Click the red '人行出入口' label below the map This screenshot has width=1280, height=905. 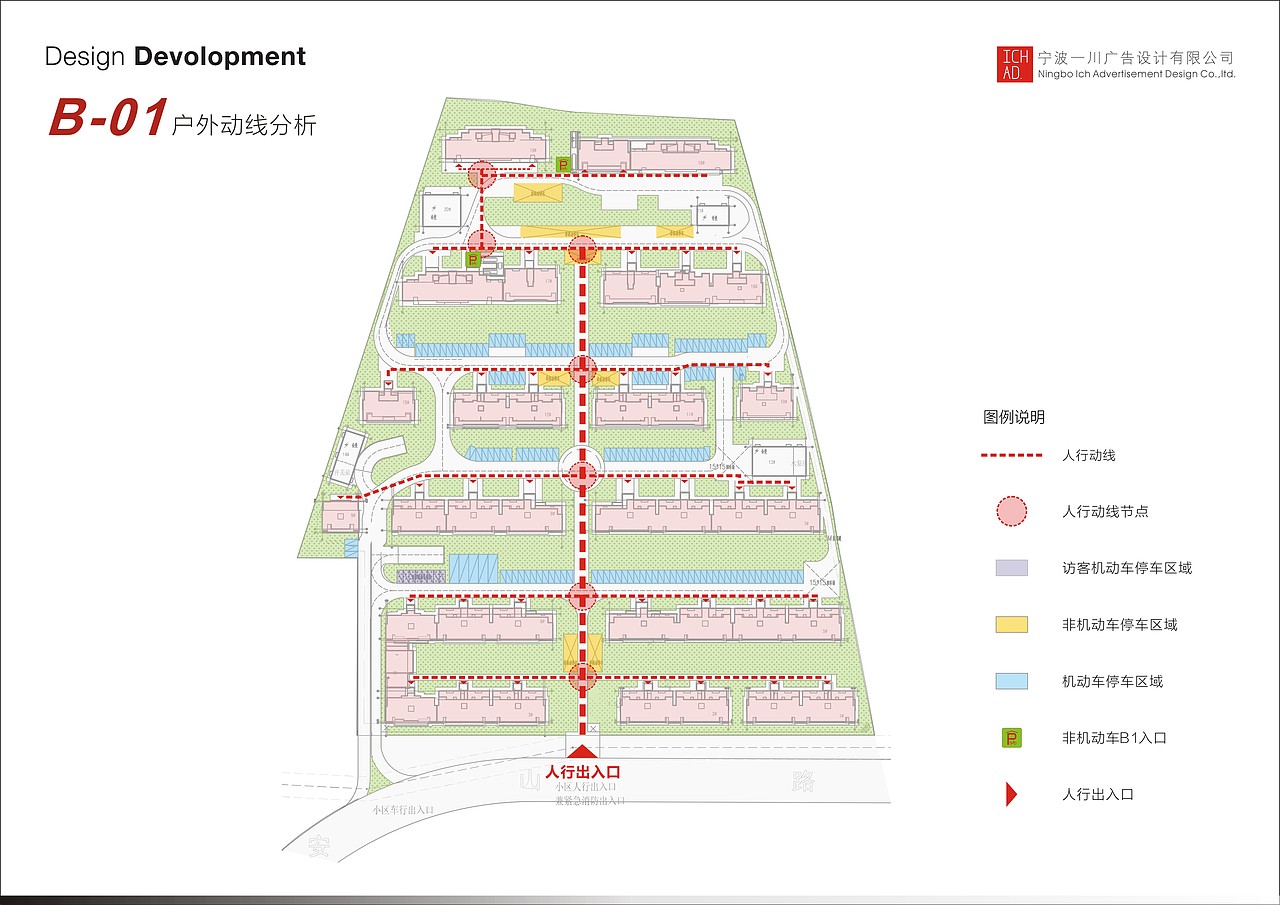click(x=583, y=772)
